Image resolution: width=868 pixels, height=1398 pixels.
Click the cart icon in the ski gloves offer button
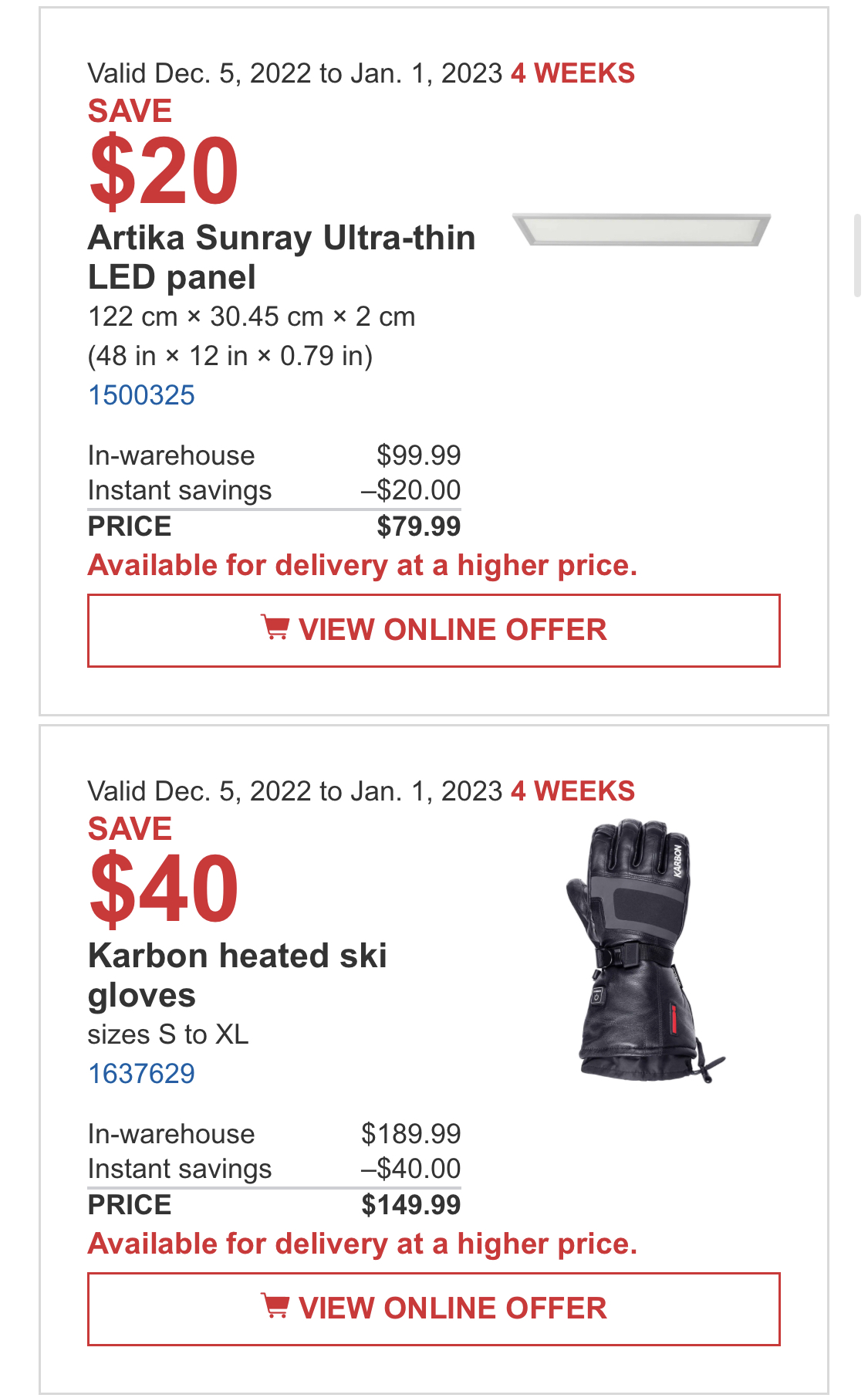pyautogui.click(x=275, y=1306)
